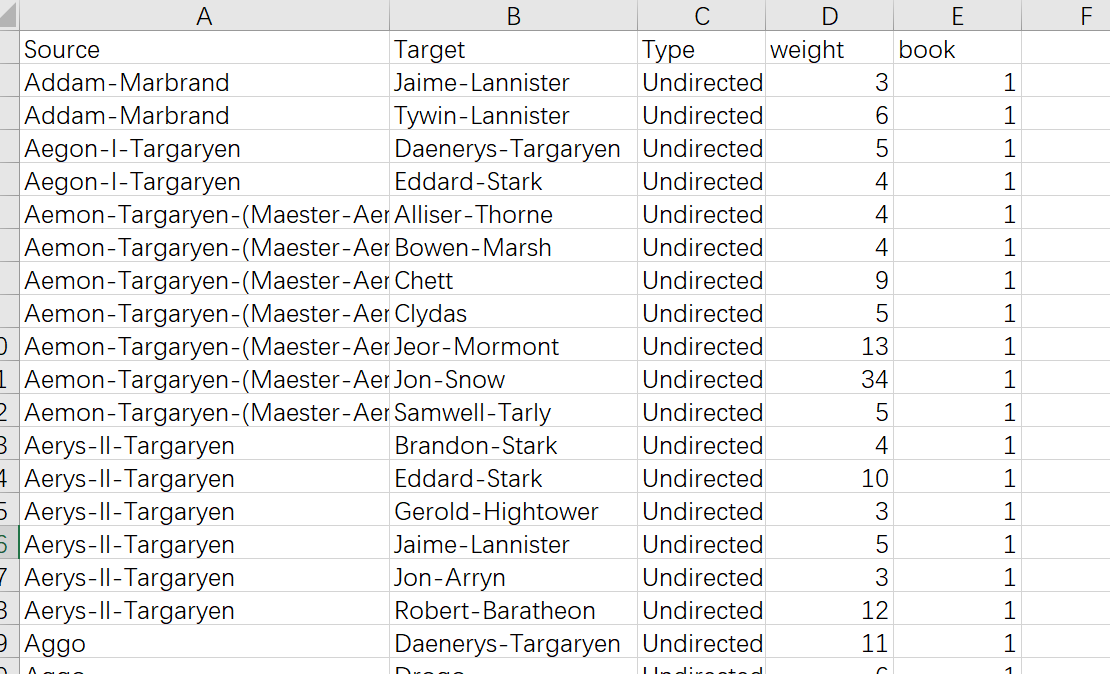Select the Jon-Snow target cell
Viewport: 1110px width, 674px height.
coord(514,378)
